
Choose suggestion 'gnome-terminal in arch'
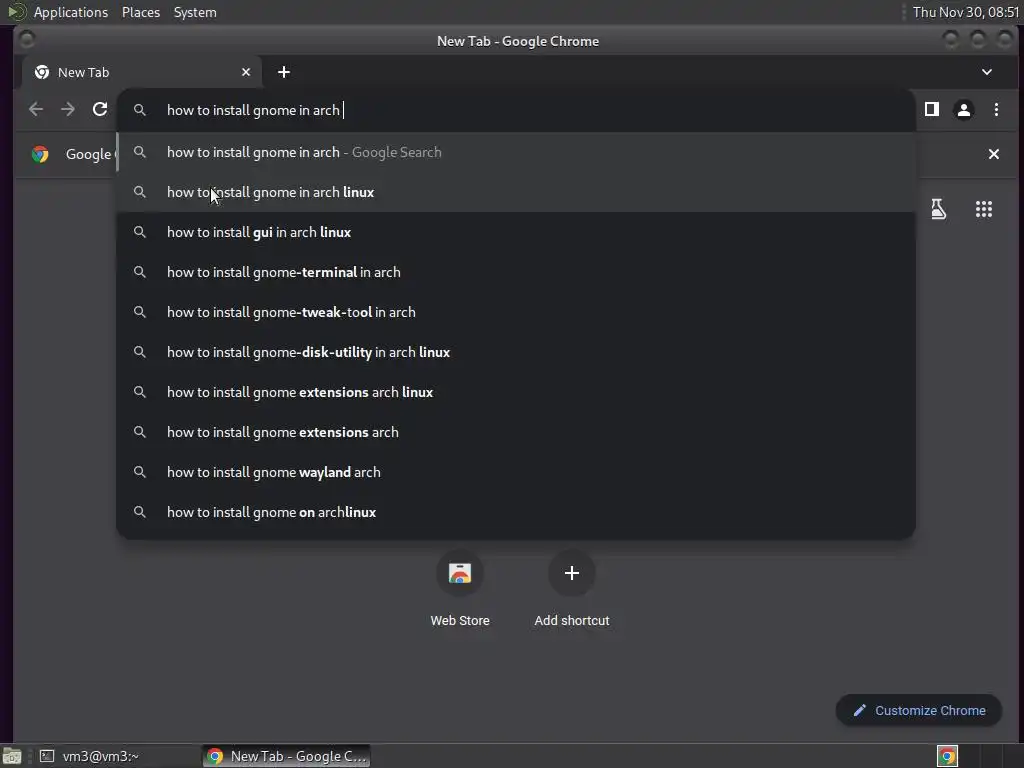(x=516, y=272)
